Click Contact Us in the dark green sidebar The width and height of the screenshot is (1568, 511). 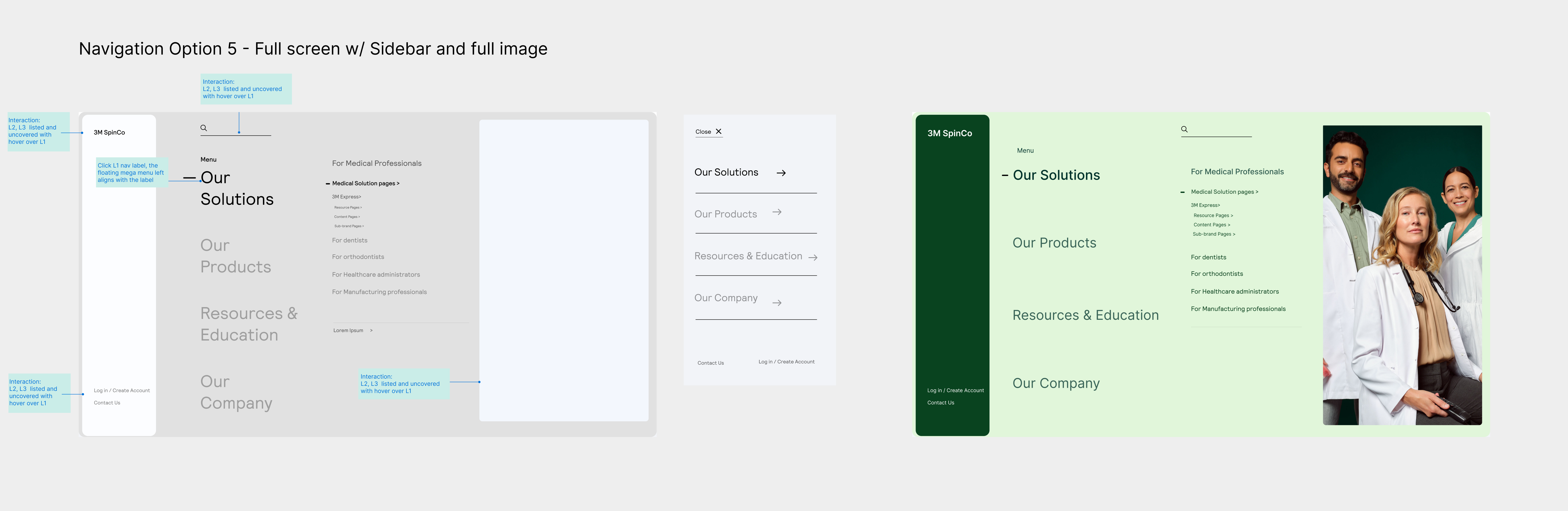(x=940, y=403)
